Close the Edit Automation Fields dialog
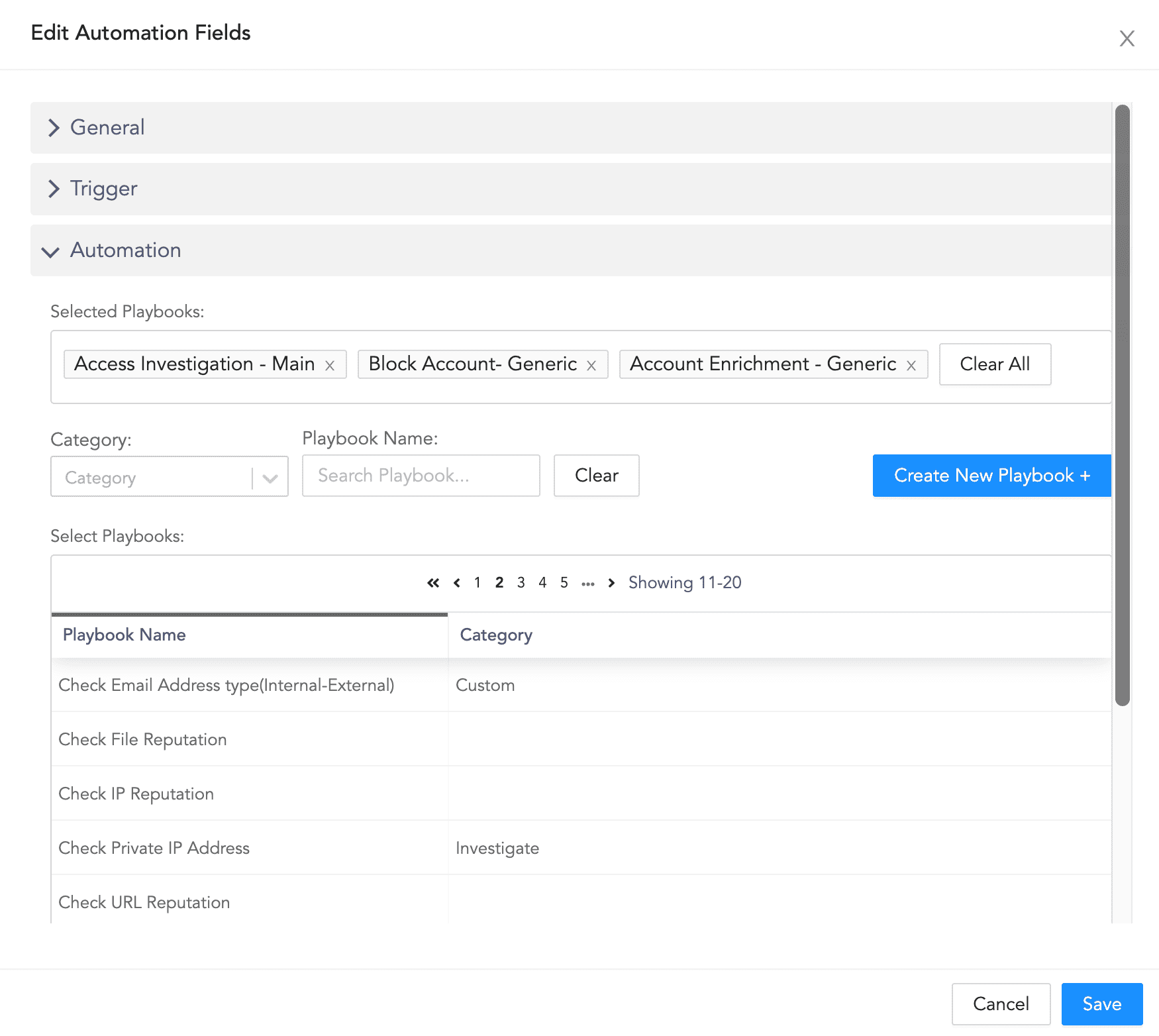 [1127, 38]
